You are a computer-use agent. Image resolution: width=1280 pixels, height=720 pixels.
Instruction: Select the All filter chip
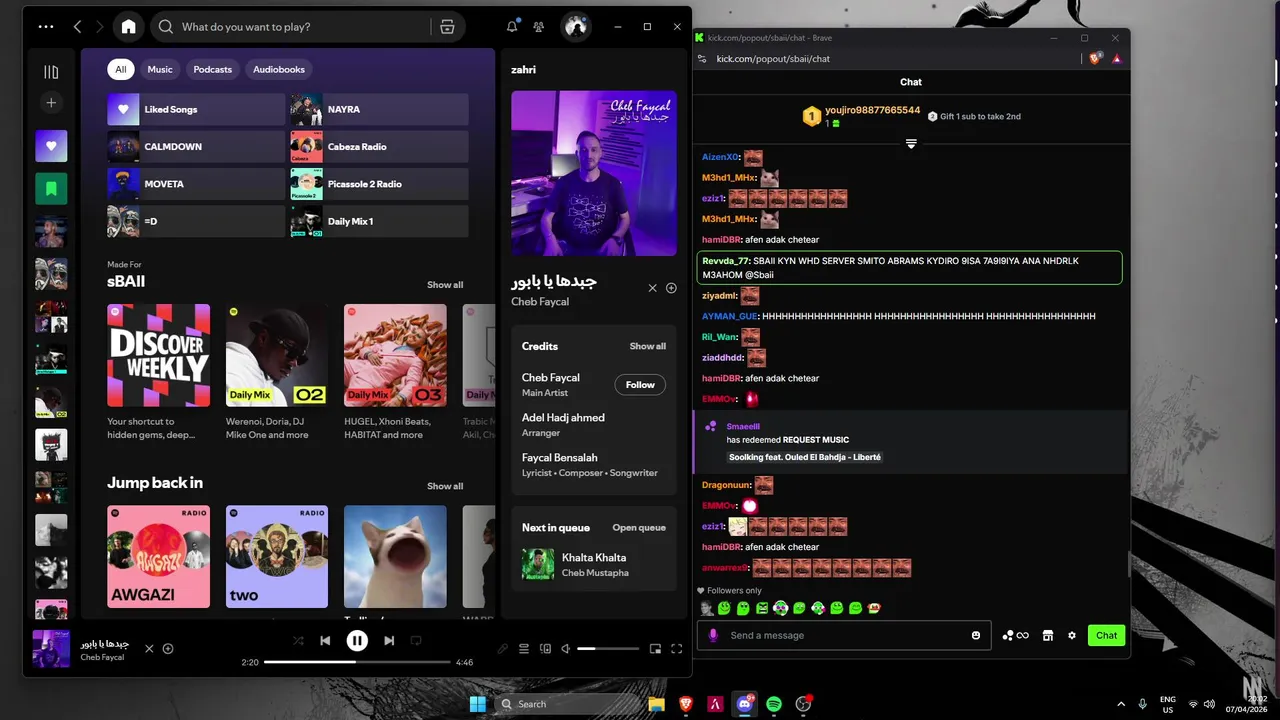[x=121, y=69]
